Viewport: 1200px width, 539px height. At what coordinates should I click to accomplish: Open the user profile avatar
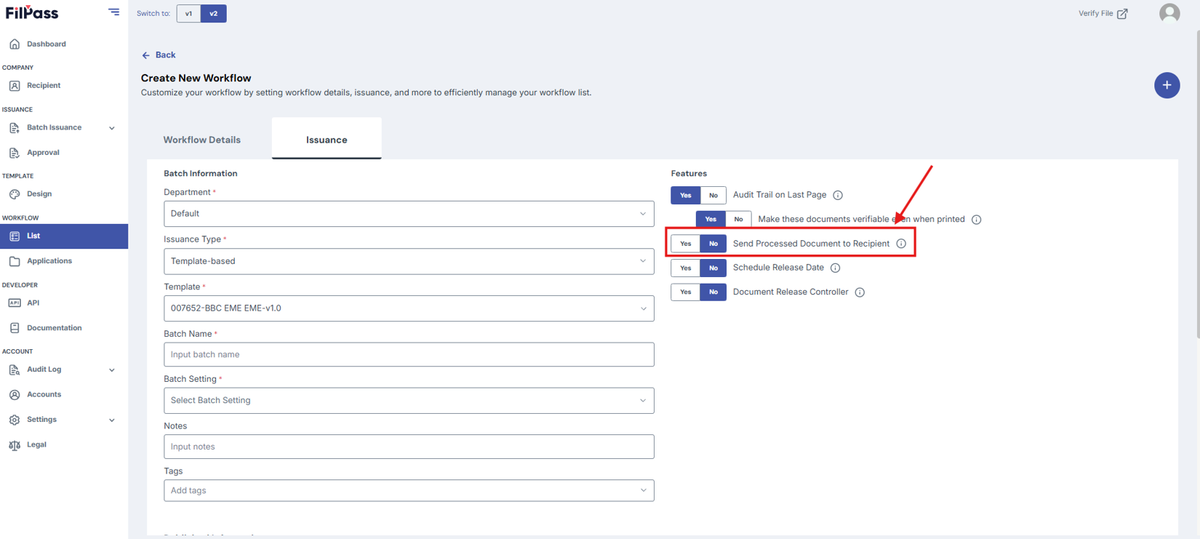[x=1169, y=13]
